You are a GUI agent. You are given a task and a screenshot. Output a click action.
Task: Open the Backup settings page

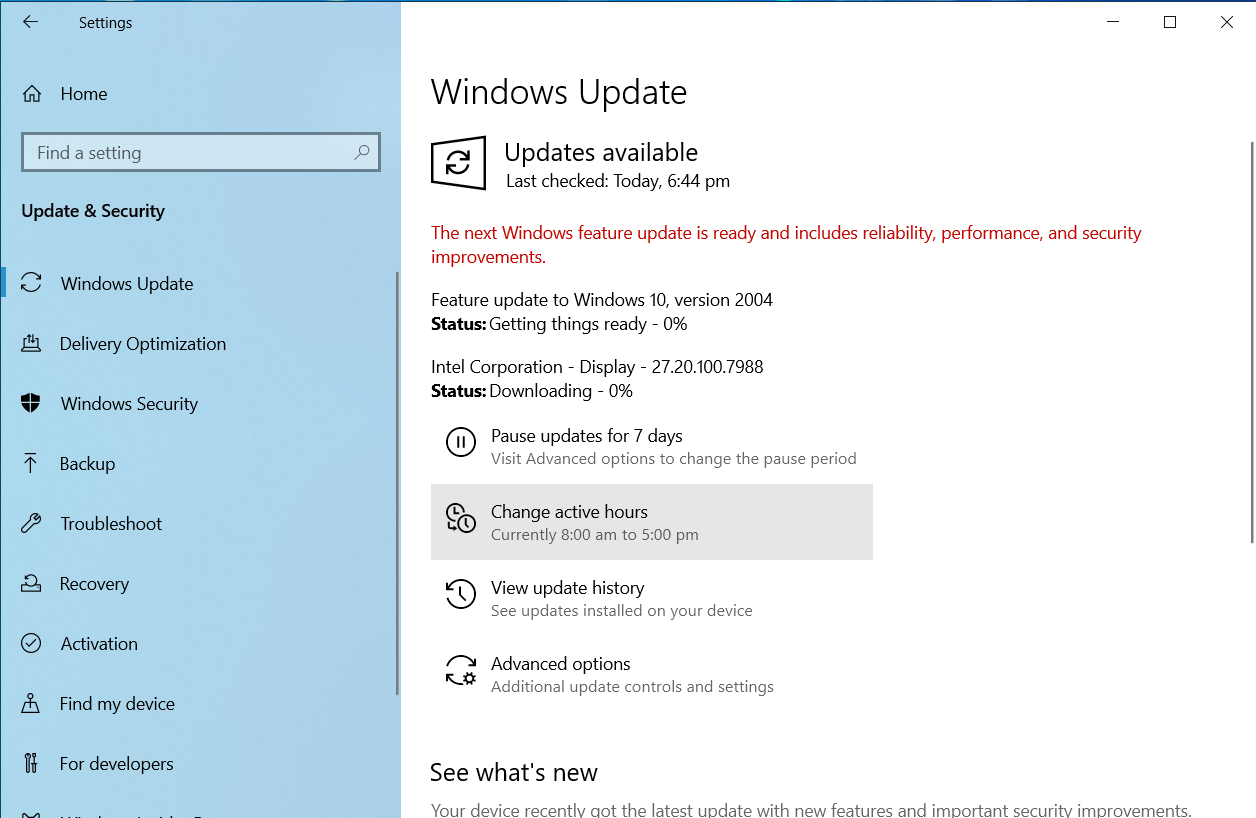pyautogui.click(x=87, y=464)
